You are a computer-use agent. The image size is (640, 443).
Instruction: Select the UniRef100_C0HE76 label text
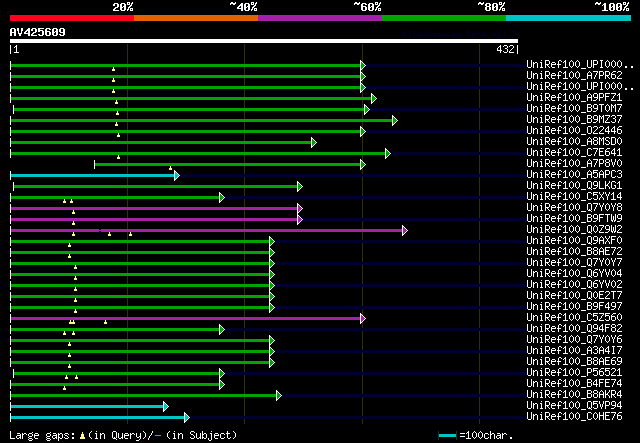click(574, 417)
